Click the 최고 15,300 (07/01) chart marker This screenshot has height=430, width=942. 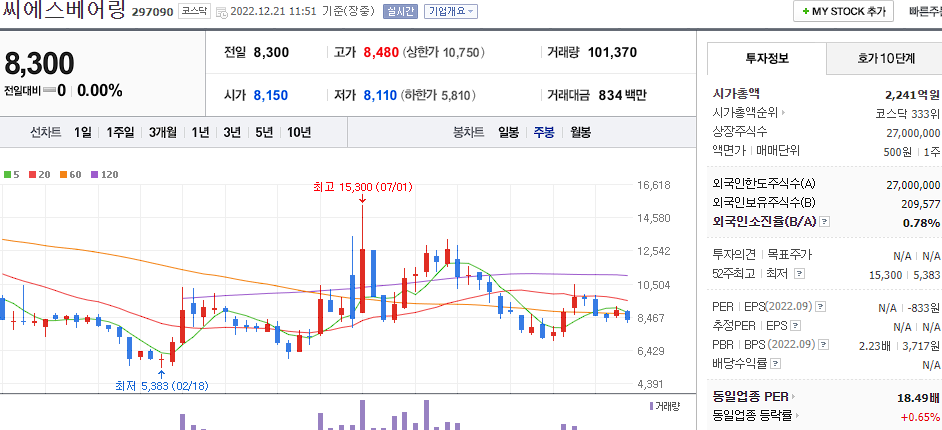363,187
